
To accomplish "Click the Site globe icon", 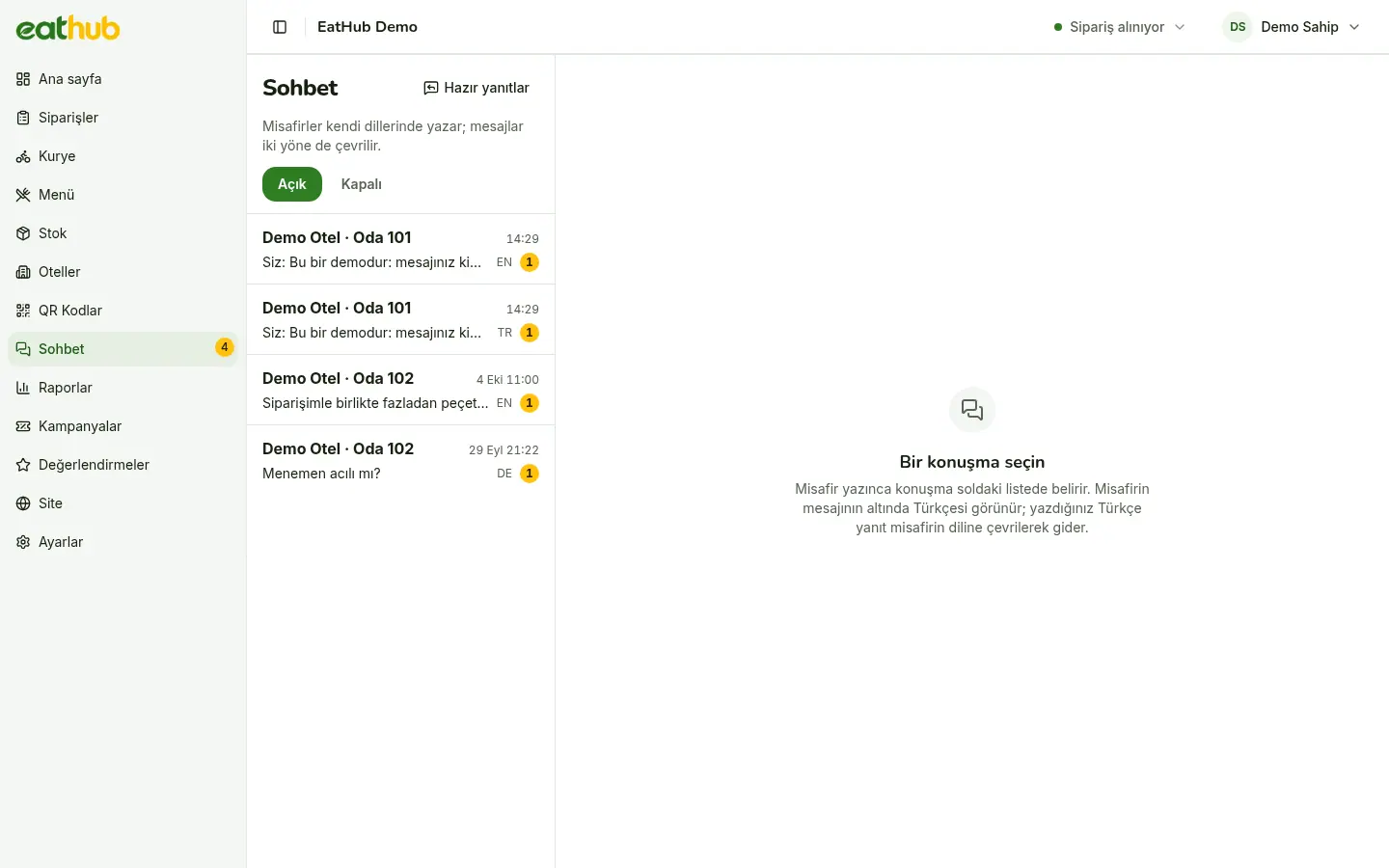I will (23, 503).
